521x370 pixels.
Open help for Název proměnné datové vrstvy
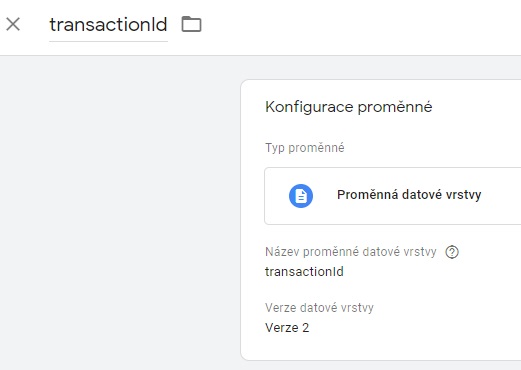point(452,252)
